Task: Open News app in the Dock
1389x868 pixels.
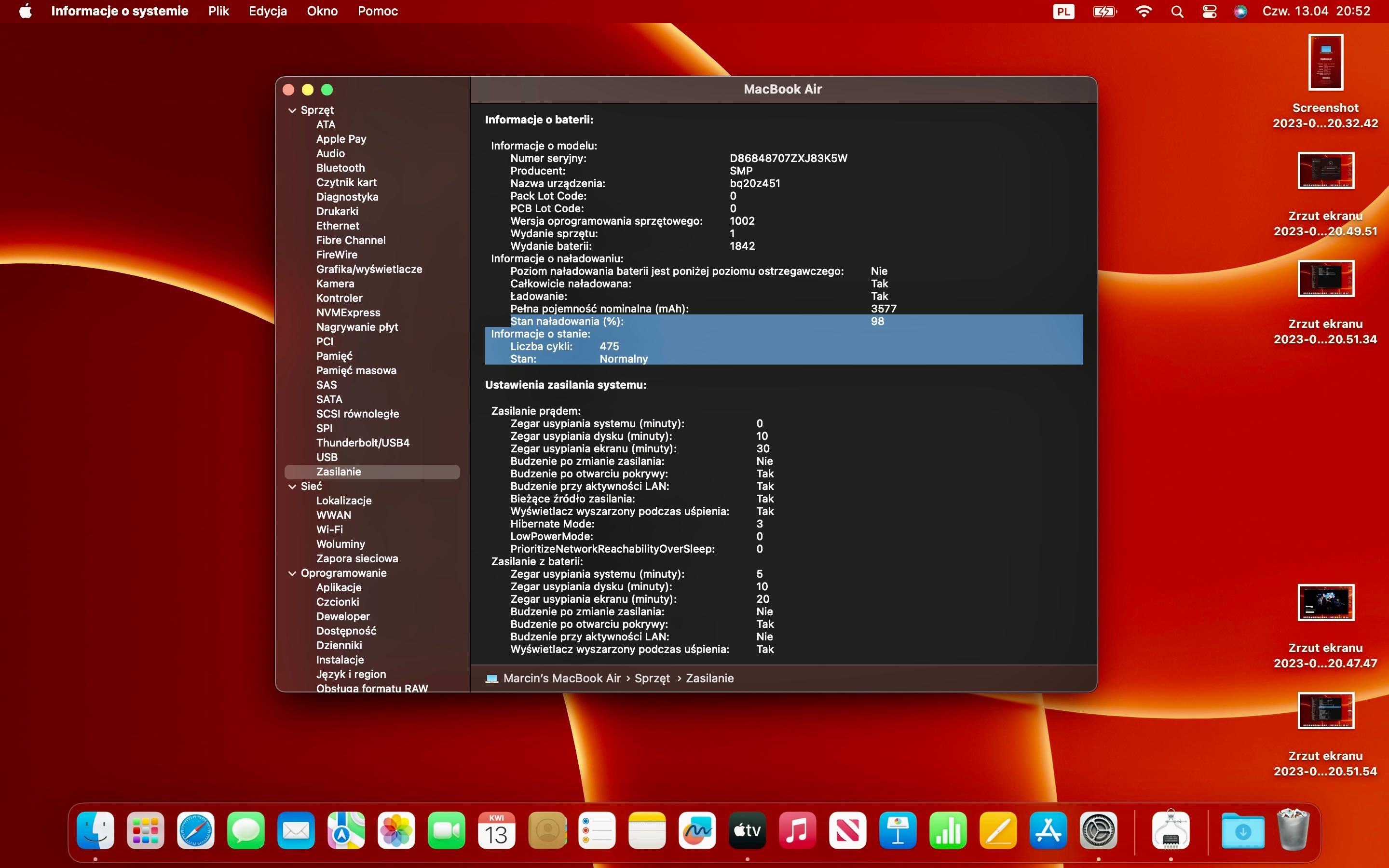Action: coord(848,830)
